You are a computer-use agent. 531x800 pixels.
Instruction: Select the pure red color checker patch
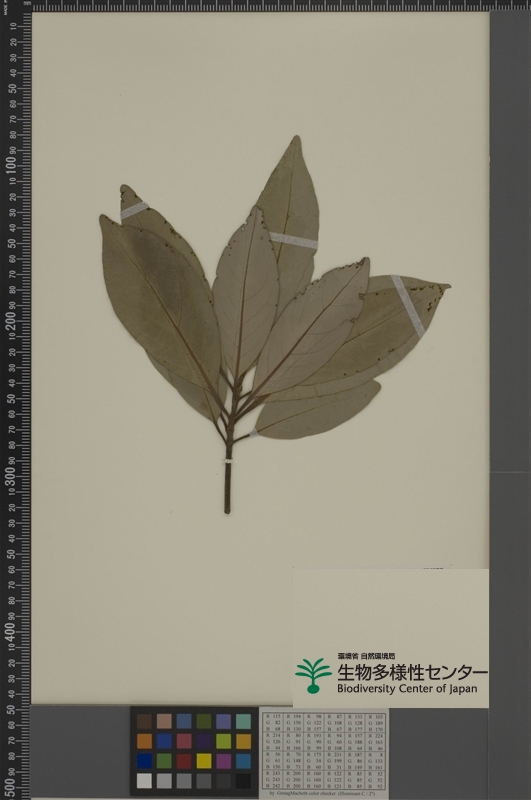pos(184,761)
